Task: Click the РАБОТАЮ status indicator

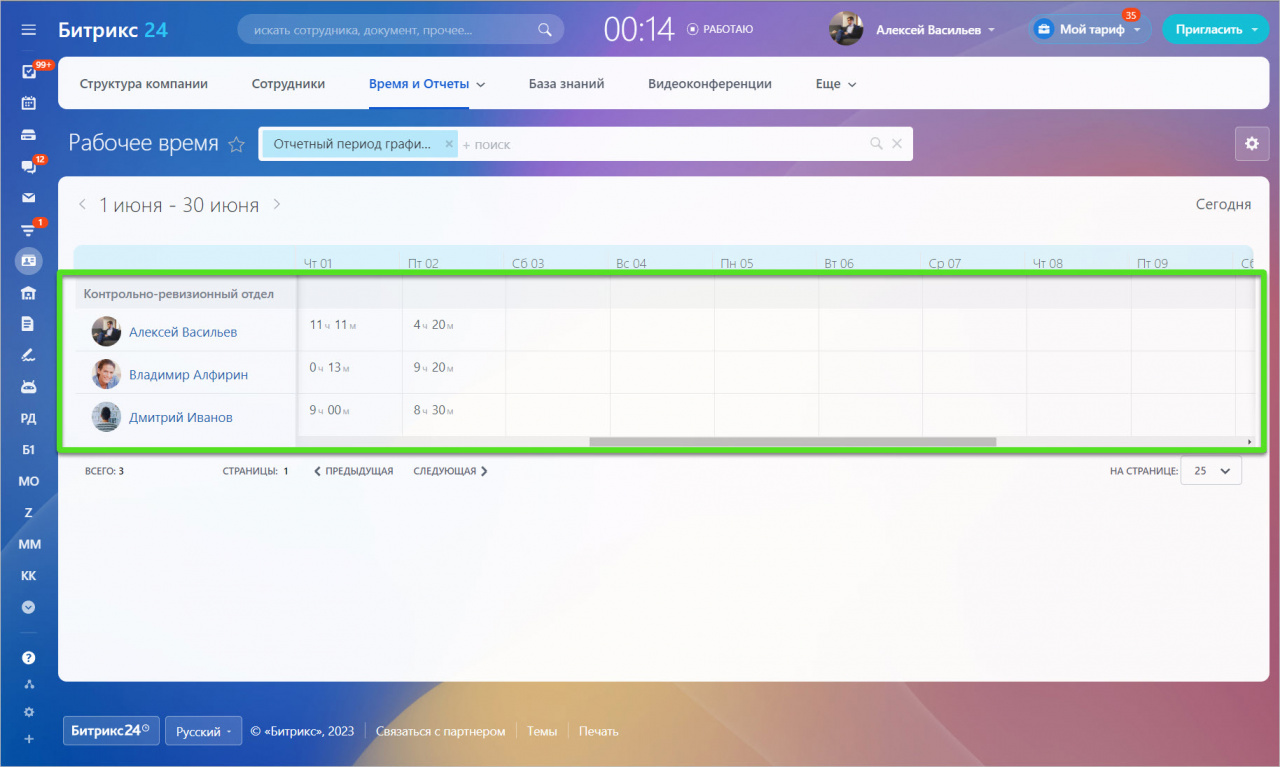Action: 720,30
